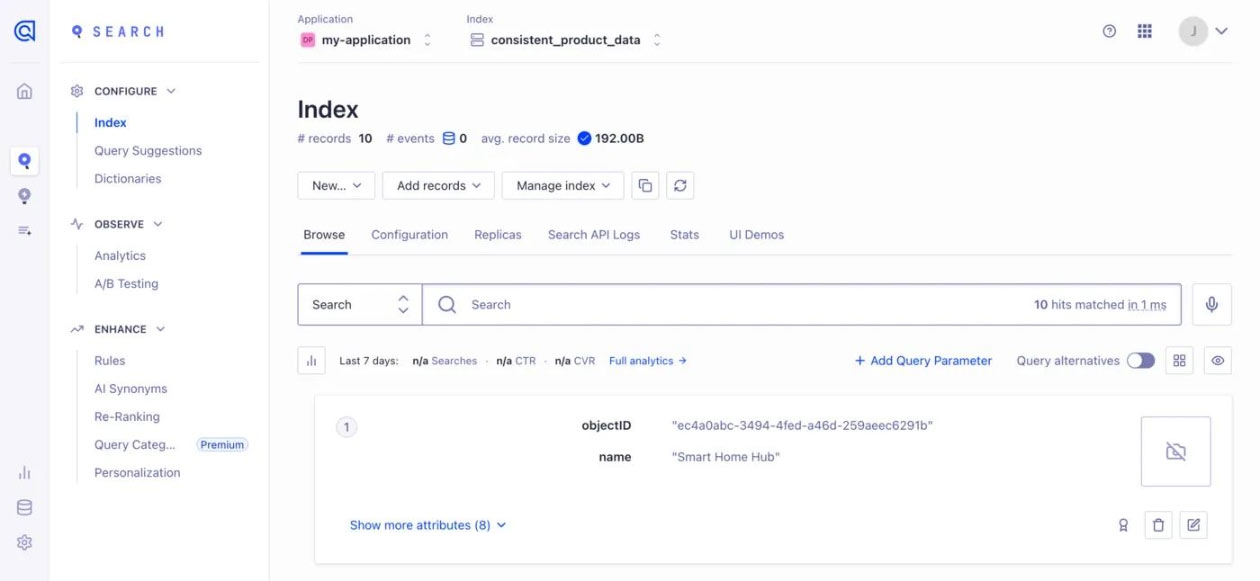The width and height of the screenshot is (1260, 581).
Task: Click the refresh index icon
Action: pos(680,186)
